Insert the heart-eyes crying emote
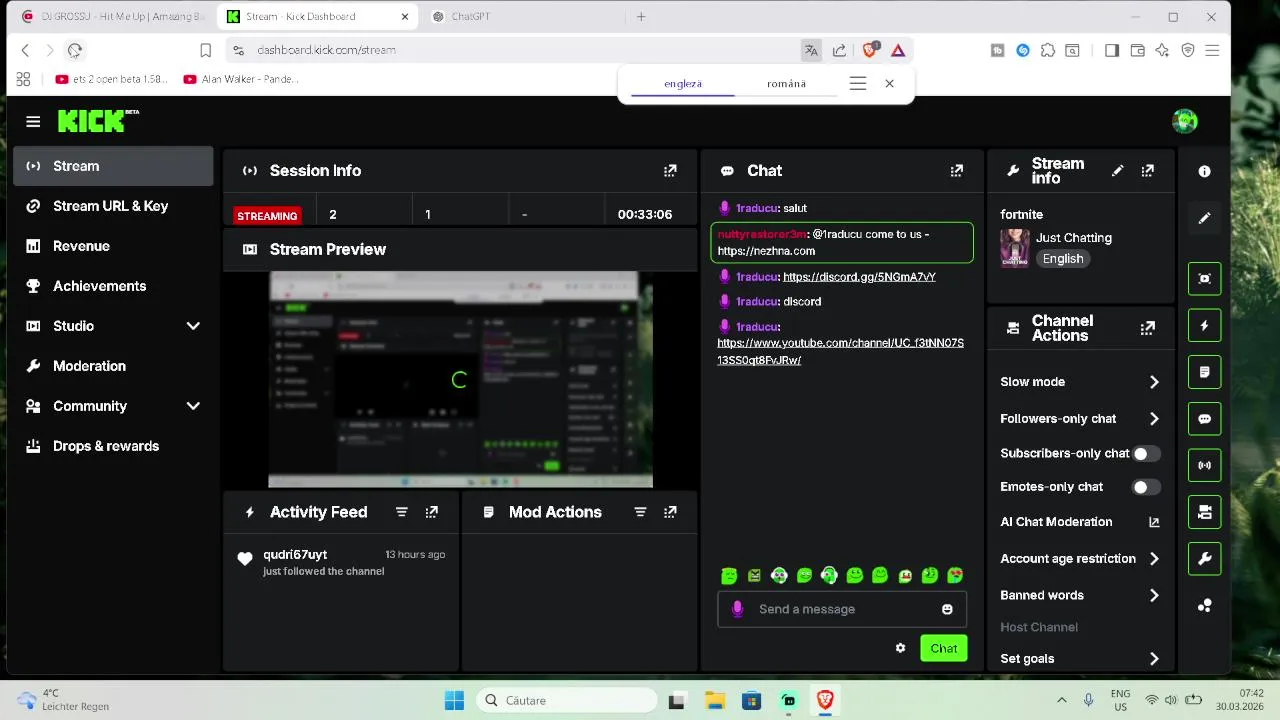 pos(955,575)
